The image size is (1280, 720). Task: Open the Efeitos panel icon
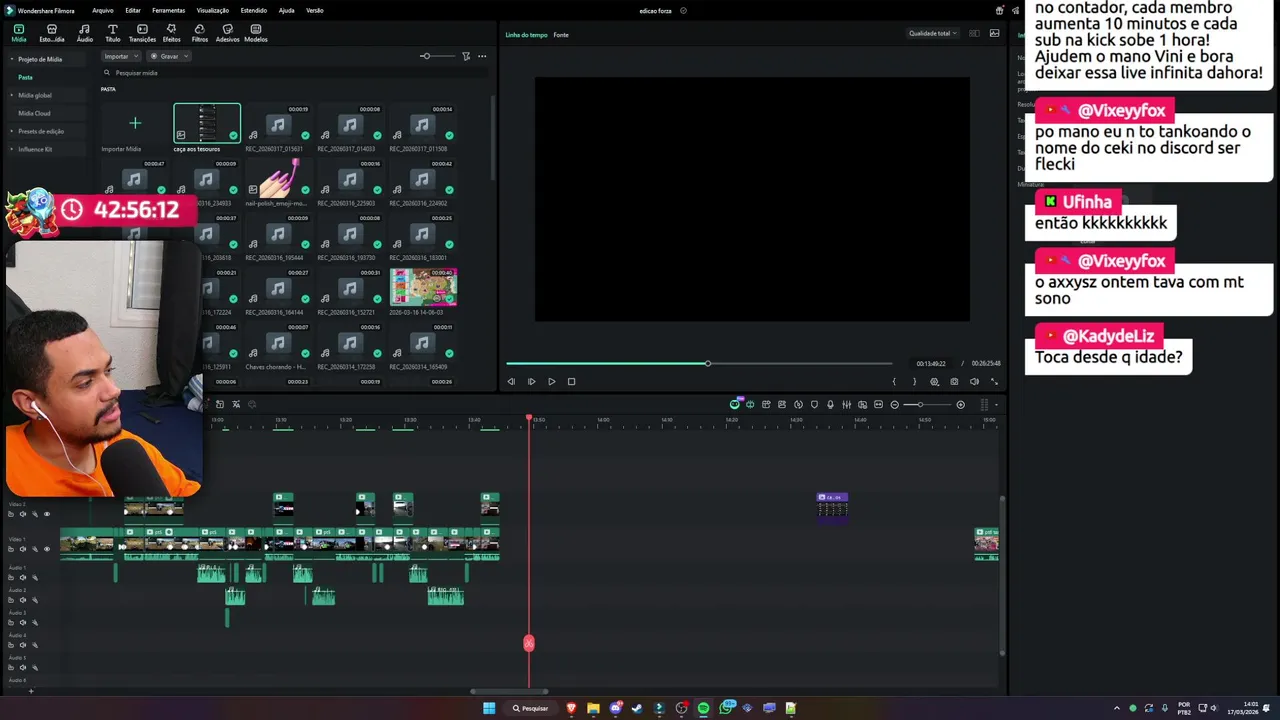pos(171,30)
